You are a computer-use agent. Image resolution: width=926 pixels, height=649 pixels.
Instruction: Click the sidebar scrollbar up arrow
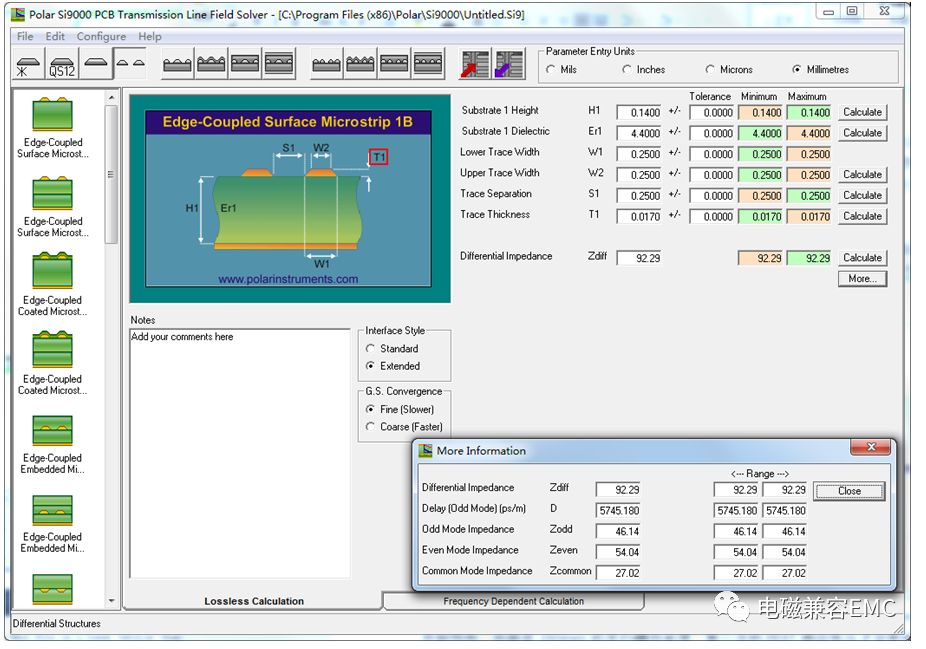pos(112,97)
